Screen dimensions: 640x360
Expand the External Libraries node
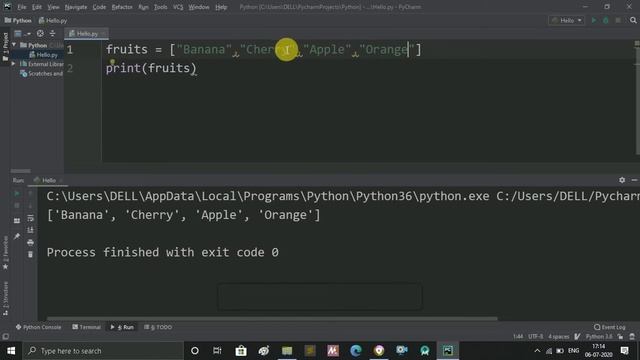point(14,64)
